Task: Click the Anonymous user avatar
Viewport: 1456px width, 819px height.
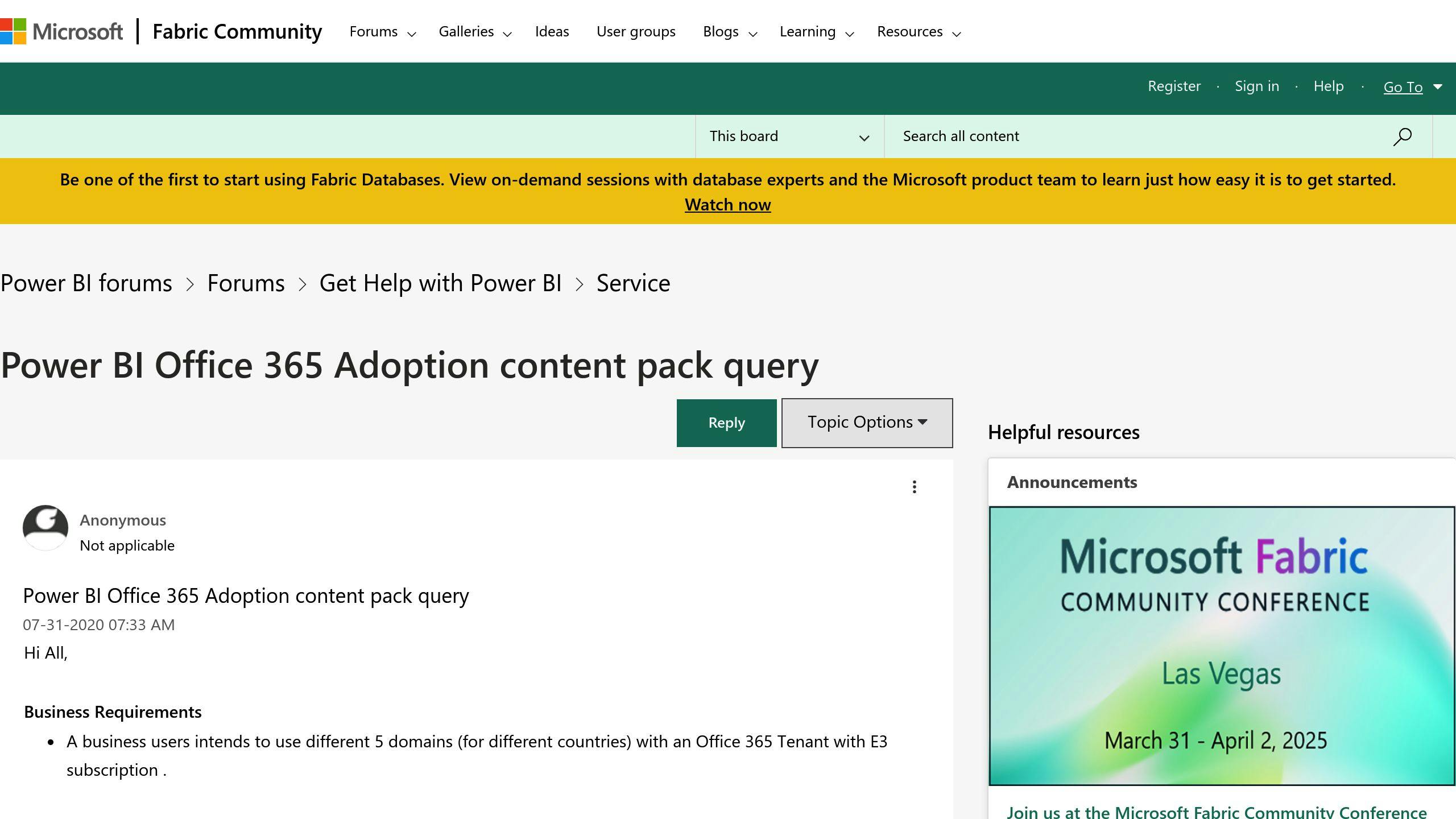Action: pyautogui.click(x=45, y=528)
